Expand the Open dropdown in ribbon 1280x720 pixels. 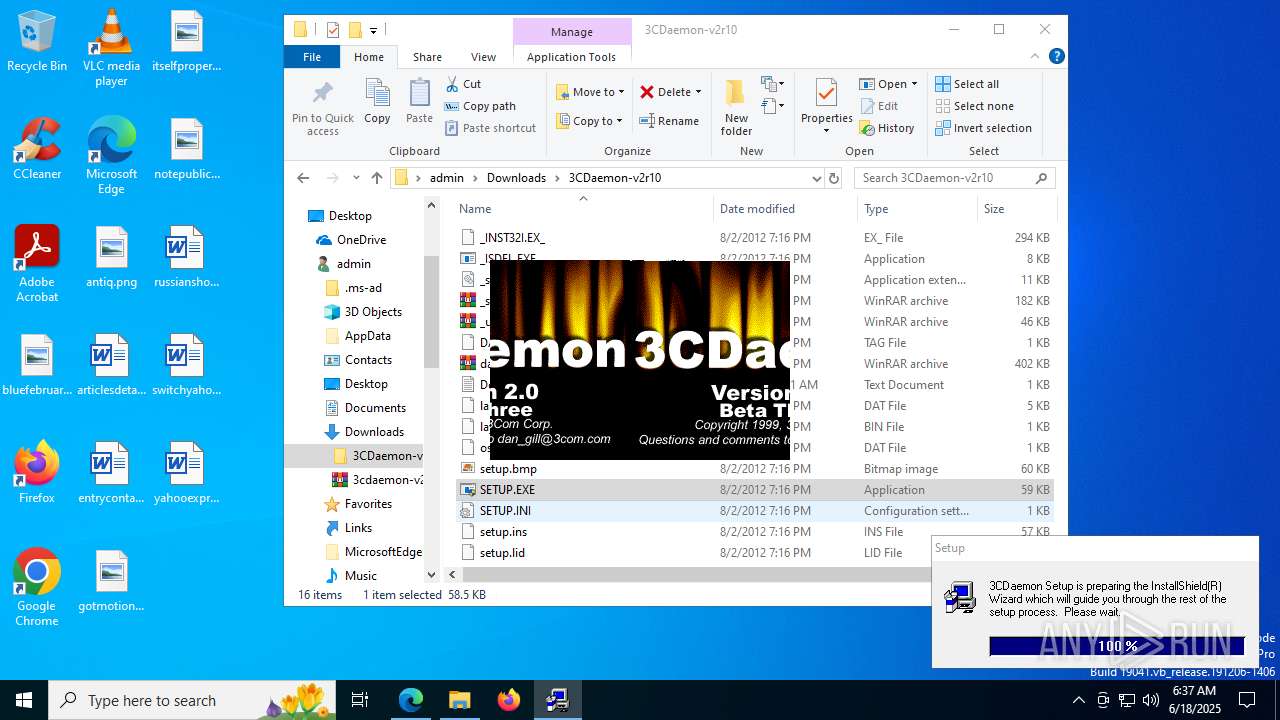click(914, 84)
